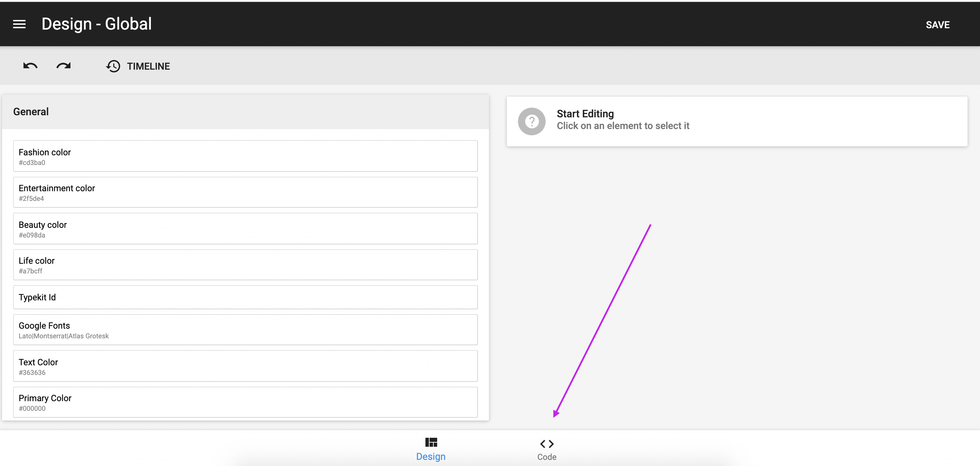Select the Primary Color field

(x=245, y=402)
